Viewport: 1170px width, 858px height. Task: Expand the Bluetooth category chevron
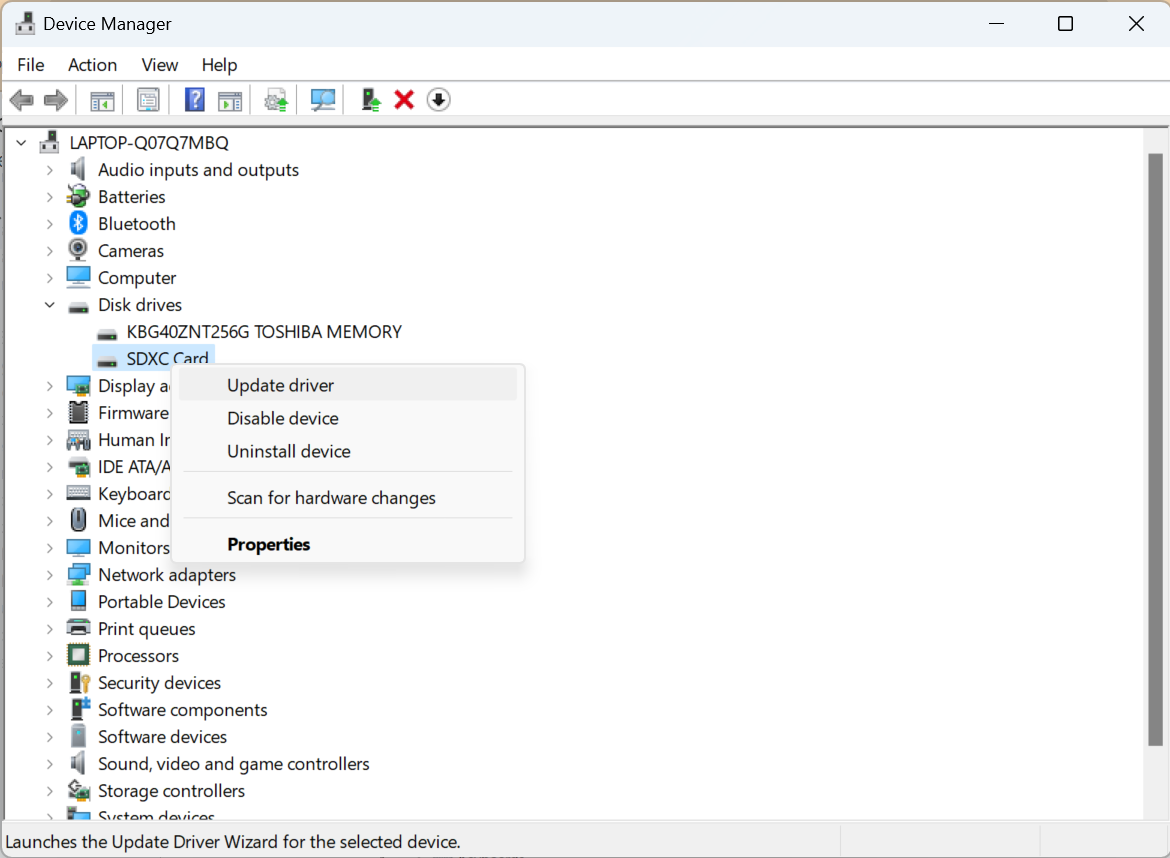(x=49, y=224)
